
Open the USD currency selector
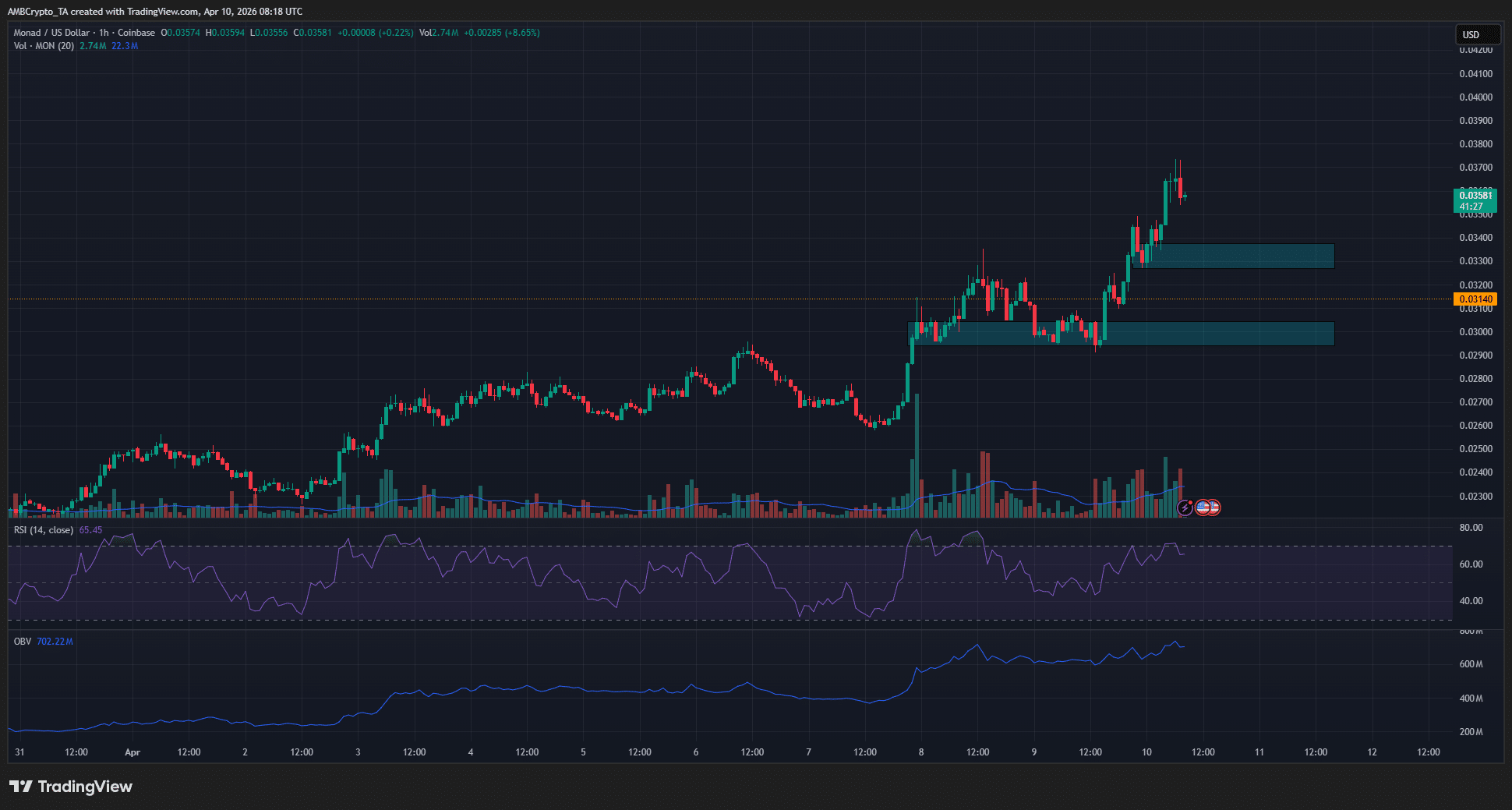pyautogui.click(x=1477, y=34)
